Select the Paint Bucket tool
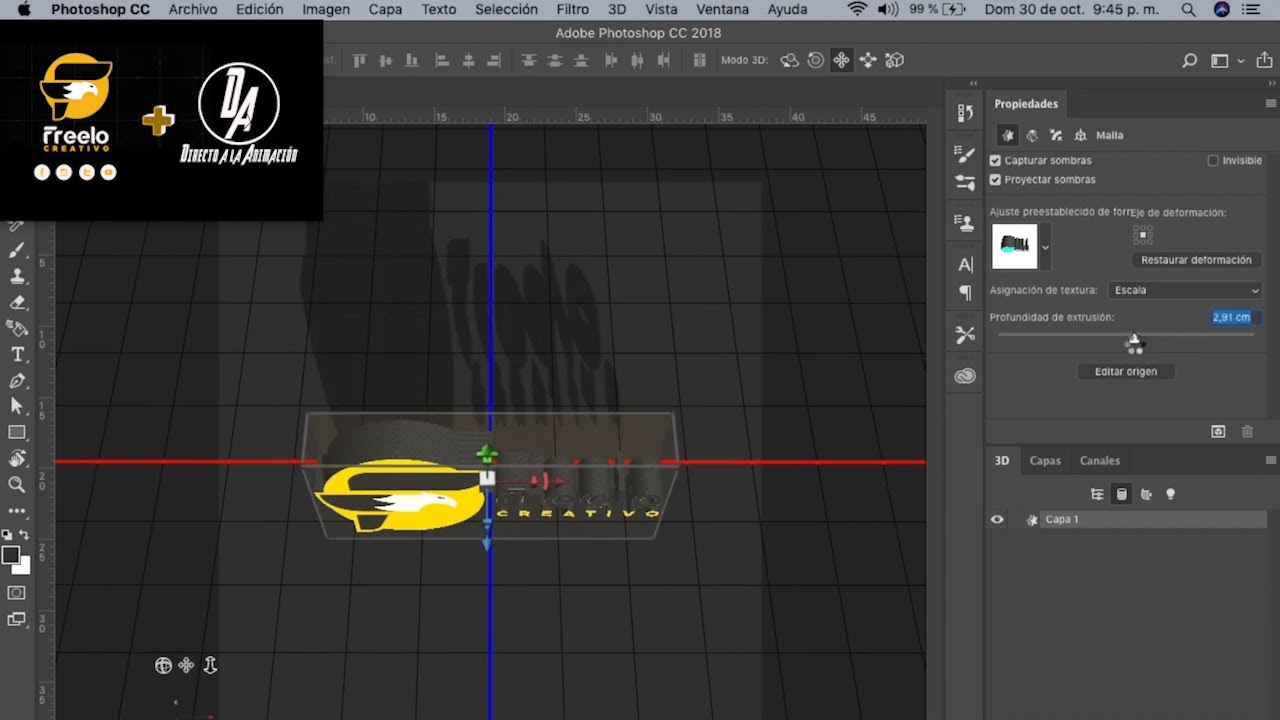 pos(17,328)
